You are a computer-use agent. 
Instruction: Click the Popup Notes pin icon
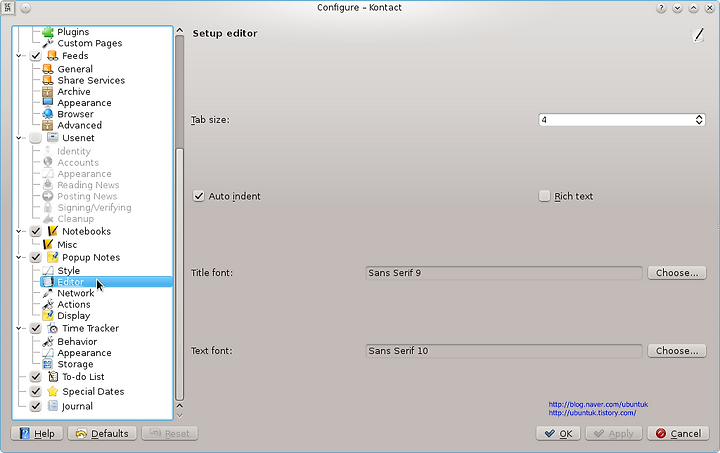(53, 257)
